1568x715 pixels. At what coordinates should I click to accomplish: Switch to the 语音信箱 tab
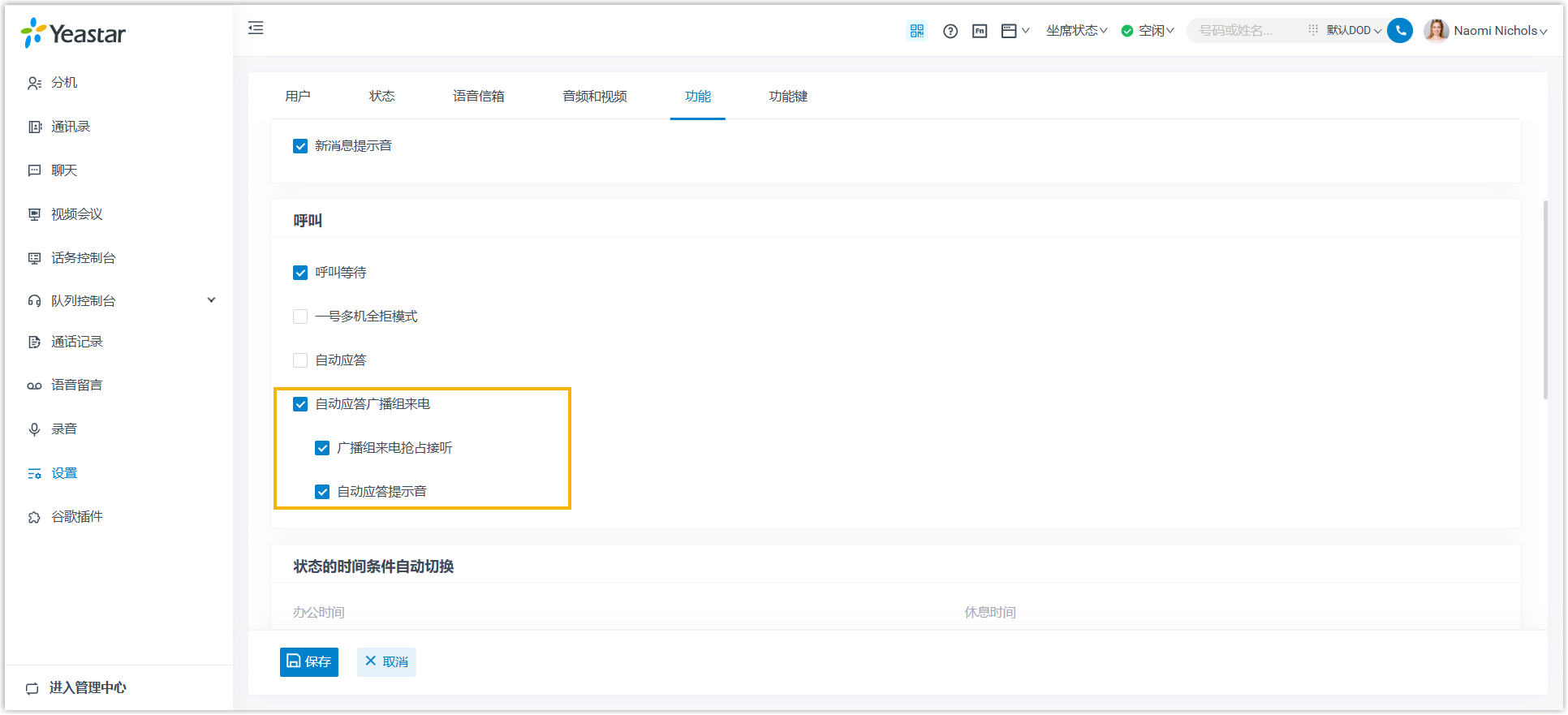(x=478, y=97)
